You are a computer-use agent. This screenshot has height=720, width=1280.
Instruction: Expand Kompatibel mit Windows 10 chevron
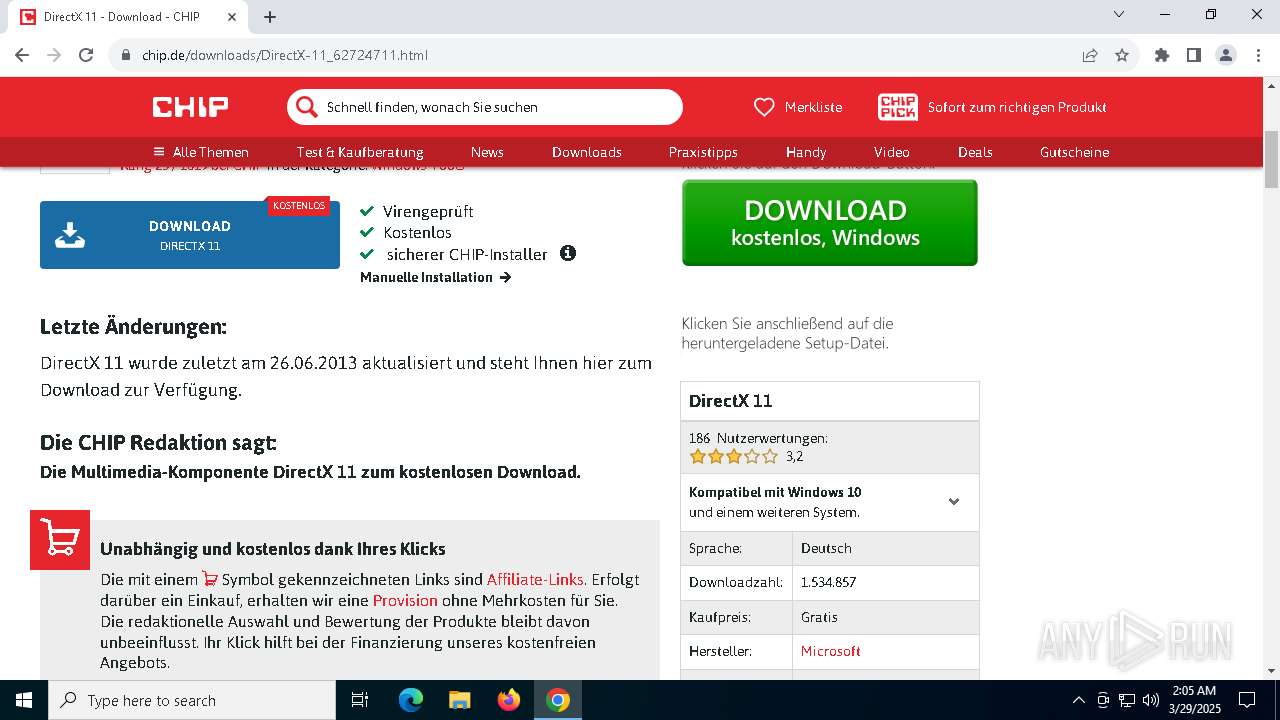[x=954, y=502]
